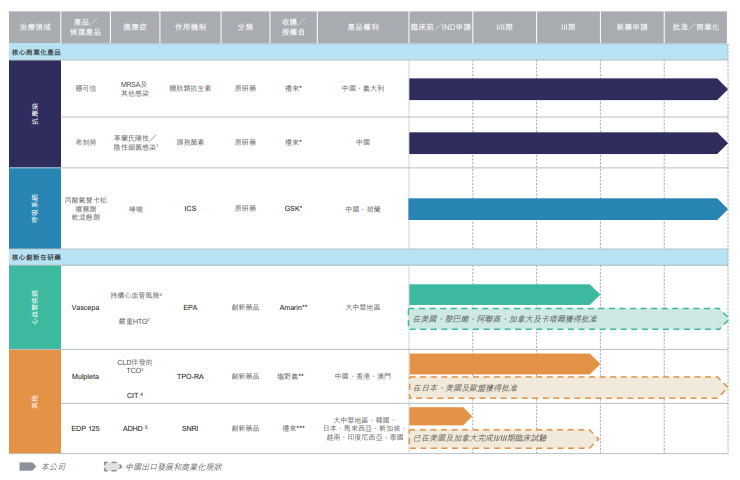Select the III期 phase column header
The image size is (740, 480).
(x=567, y=27)
